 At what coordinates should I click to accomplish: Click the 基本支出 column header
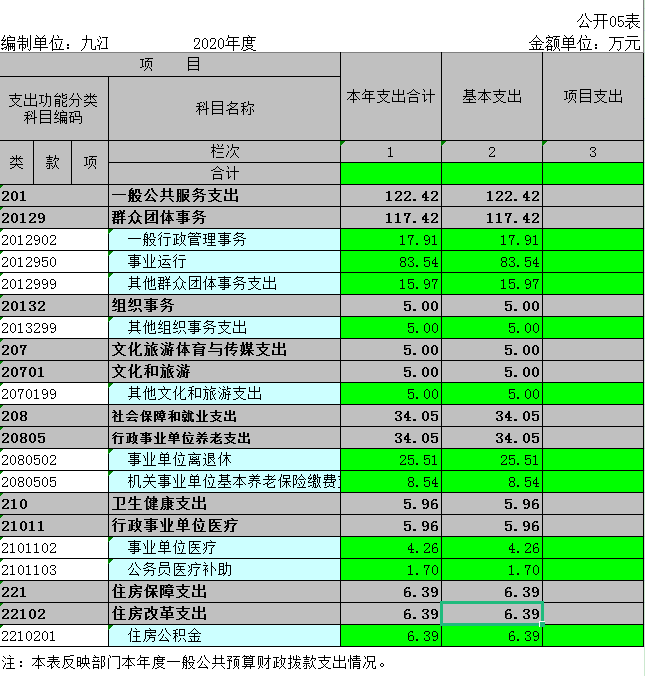point(492,97)
